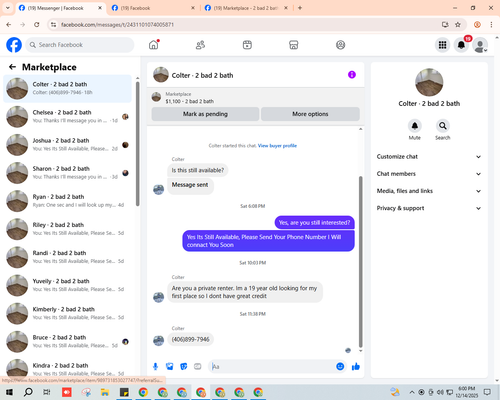Open Facebook home logo
This screenshot has height=400, width=500.
pos(14,45)
